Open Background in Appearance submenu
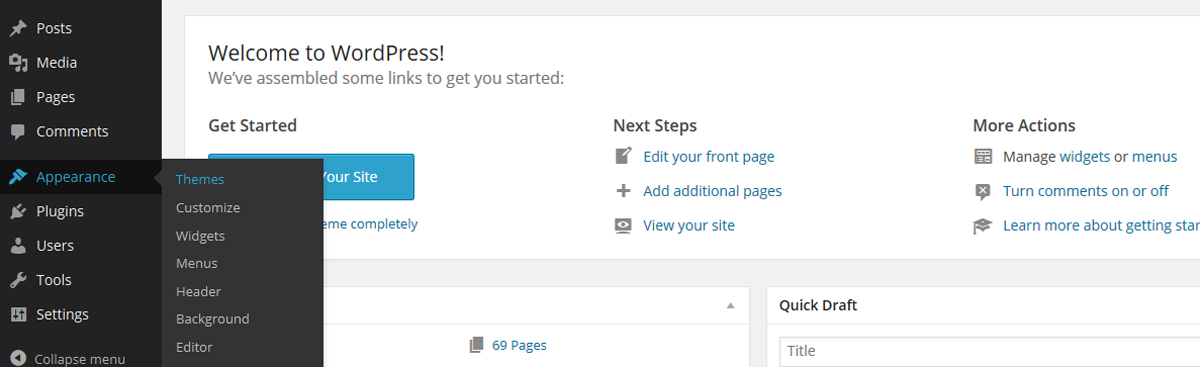The height and width of the screenshot is (367, 1200). click(x=212, y=319)
